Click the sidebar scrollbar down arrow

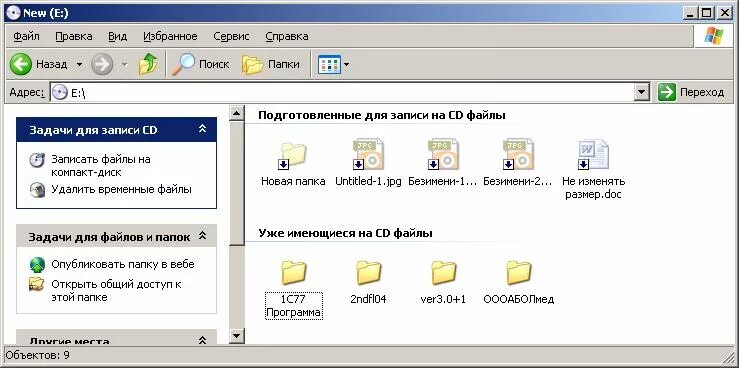pos(237,335)
